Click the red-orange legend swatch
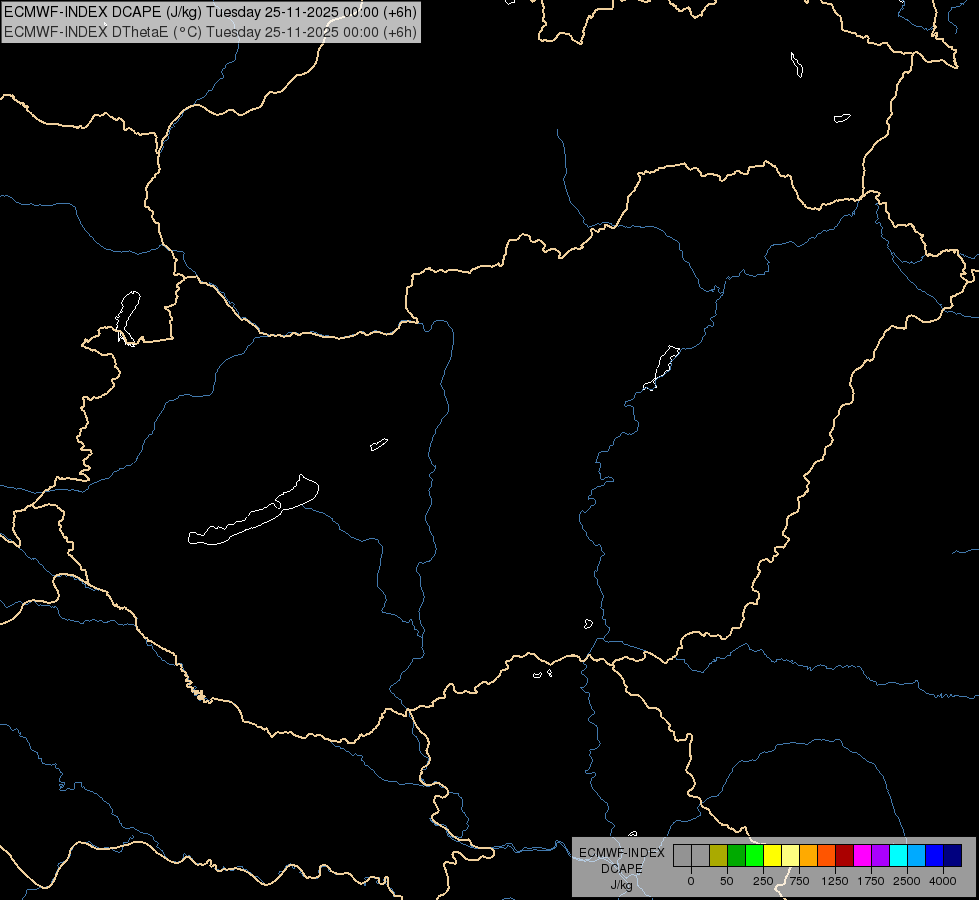979x900 pixels. (x=826, y=855)
